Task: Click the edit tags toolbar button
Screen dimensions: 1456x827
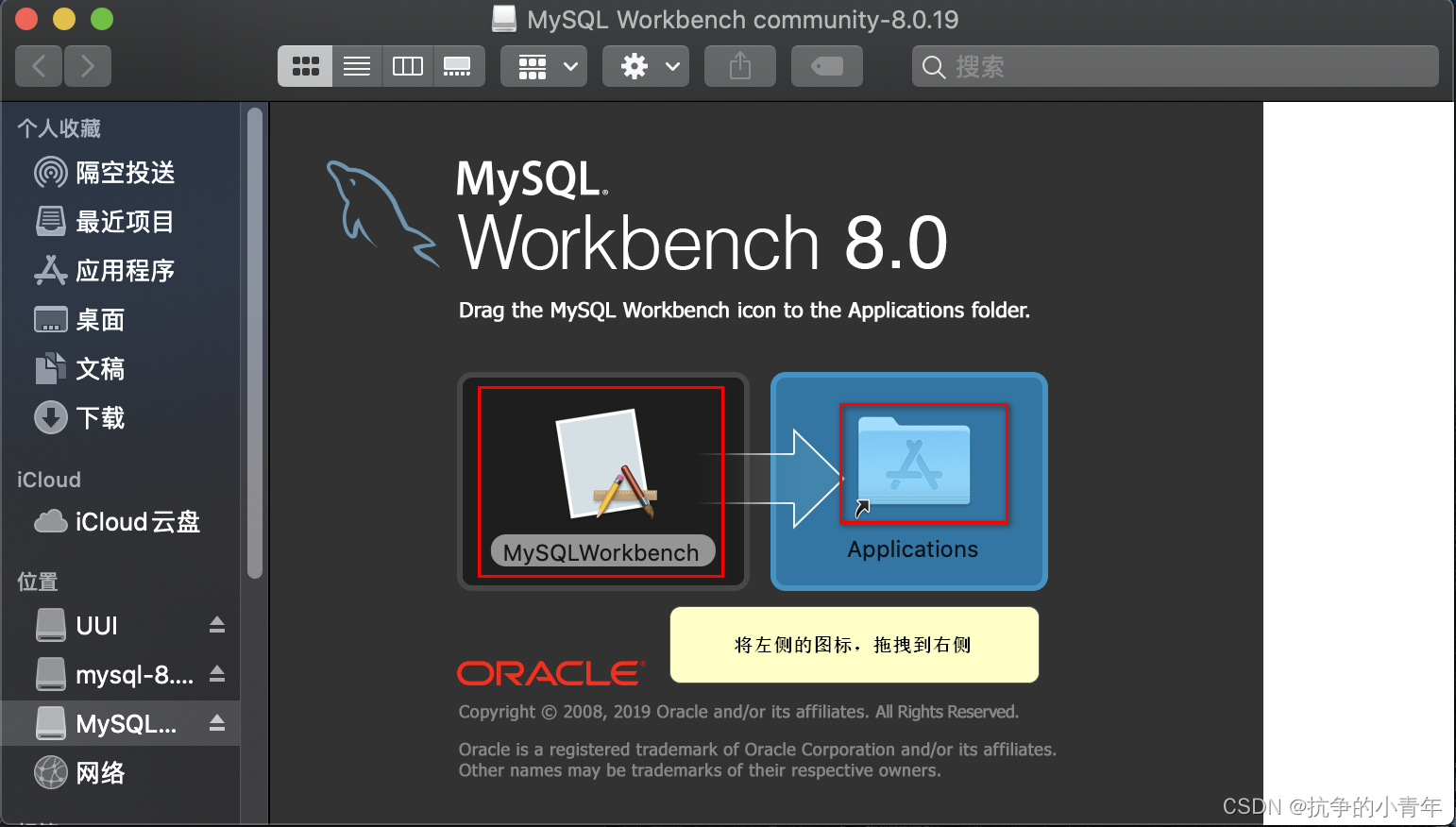Action: click(827, 66)
